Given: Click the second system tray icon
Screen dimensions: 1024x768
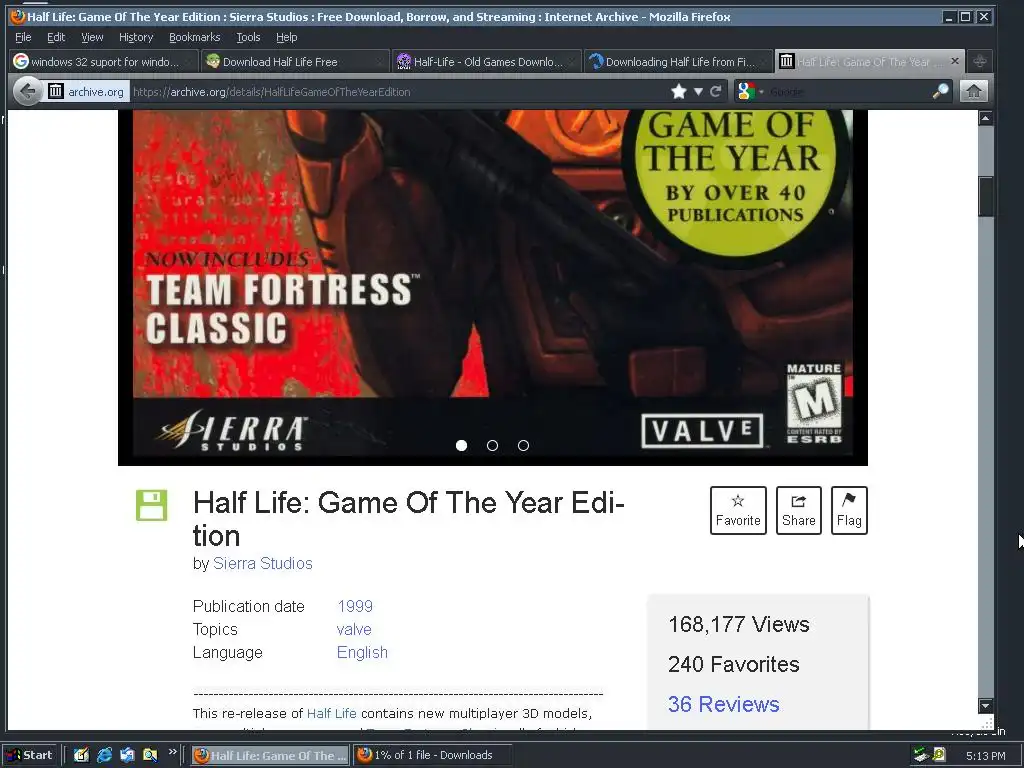Looking at the screenshot, I should [x=939, y=755].
